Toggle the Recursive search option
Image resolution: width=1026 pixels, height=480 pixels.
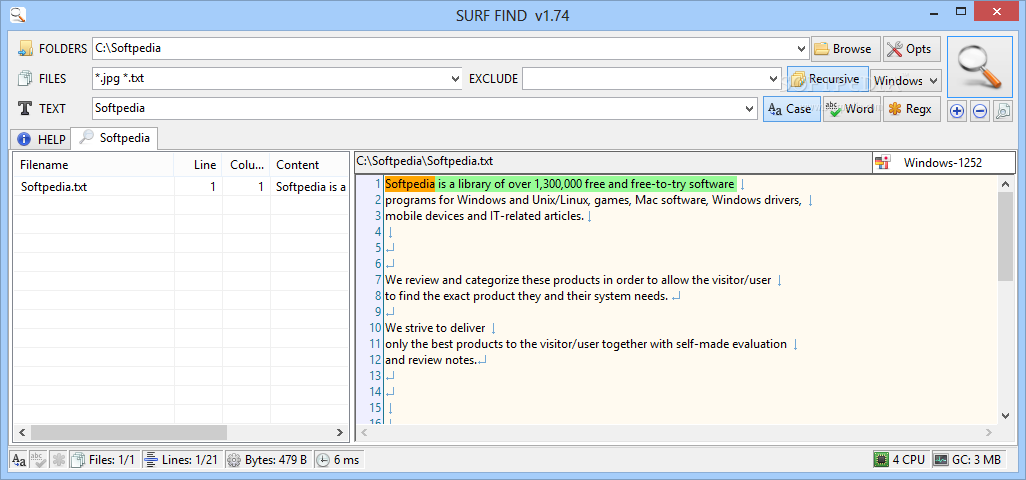click(827, 79)
